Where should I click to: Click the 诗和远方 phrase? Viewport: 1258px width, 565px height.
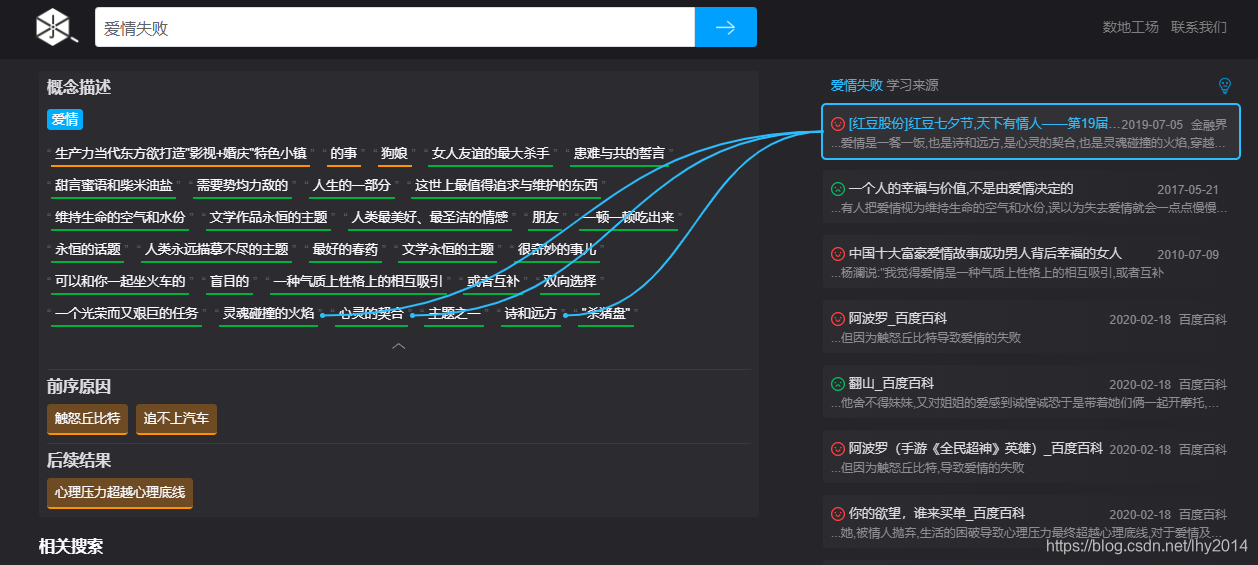point(530,314)
